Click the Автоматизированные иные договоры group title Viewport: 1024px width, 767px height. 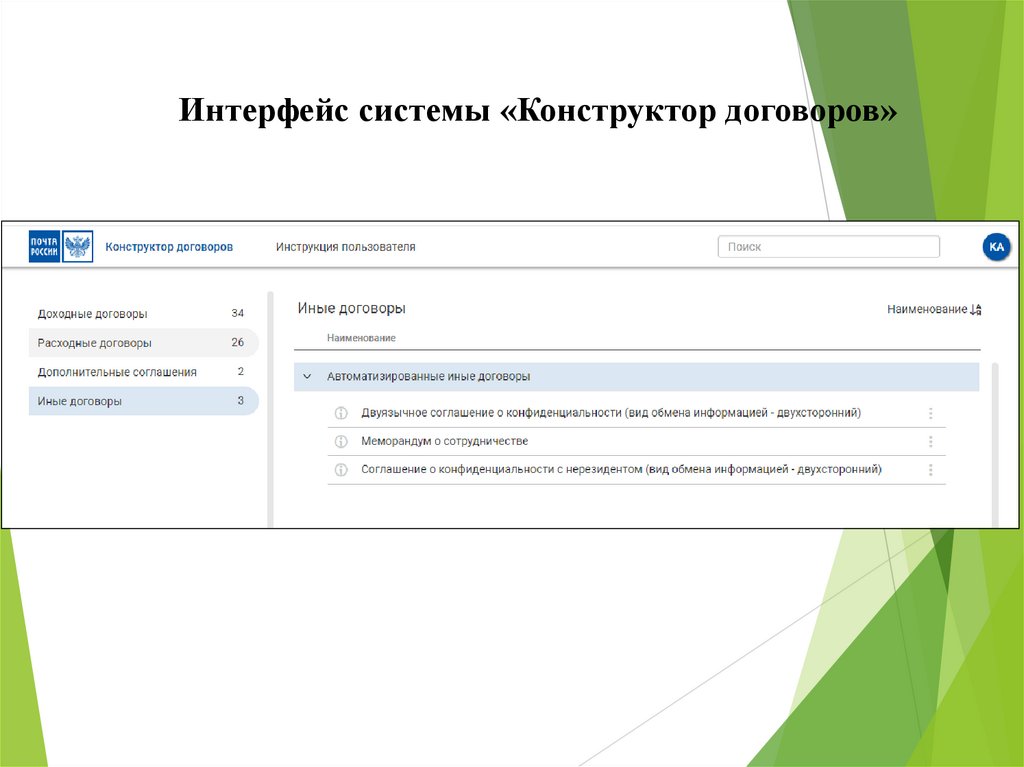428,376
